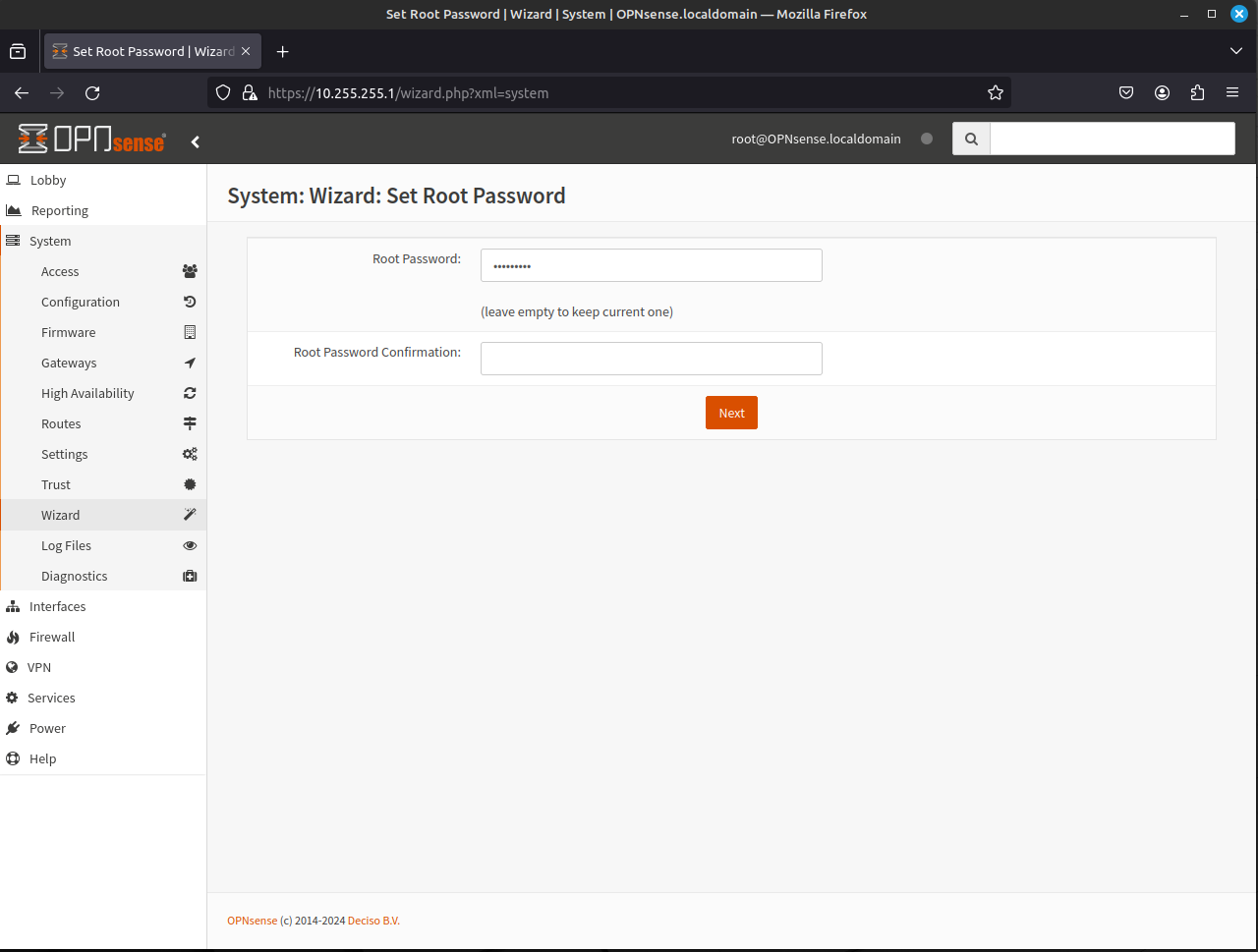The image size is (1258, 952).
Task: Open tracking protection shield panel
Action: [x=223, y=92]
